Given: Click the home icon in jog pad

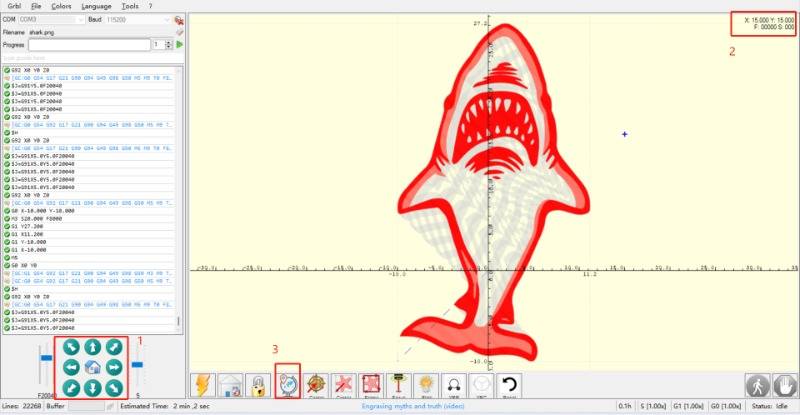Looking at the screenshot, I should 92,367.
